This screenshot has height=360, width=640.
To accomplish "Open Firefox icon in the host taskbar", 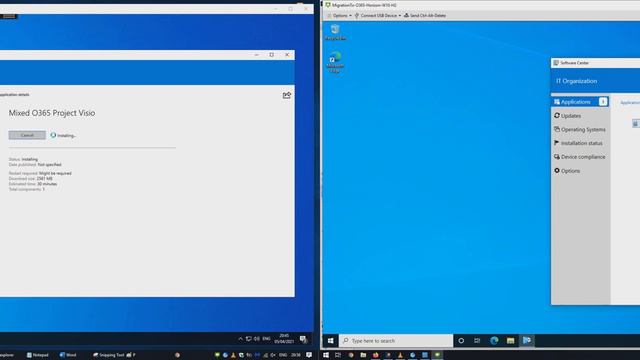I will [x=376, y=355].
